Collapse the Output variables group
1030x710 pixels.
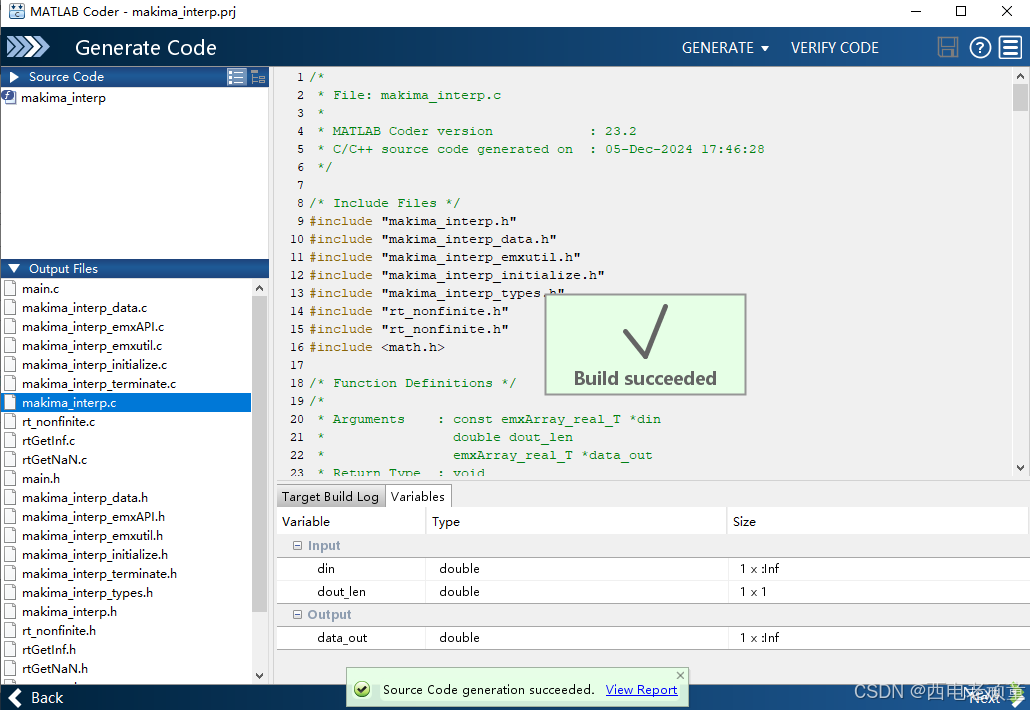pyautogui.click(x=297, y=615)
